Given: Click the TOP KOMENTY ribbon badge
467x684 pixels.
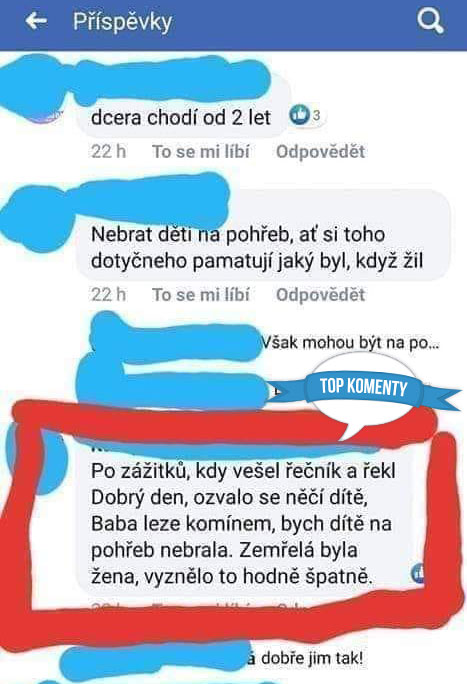Looking at the screenshot, I should 363,387.
